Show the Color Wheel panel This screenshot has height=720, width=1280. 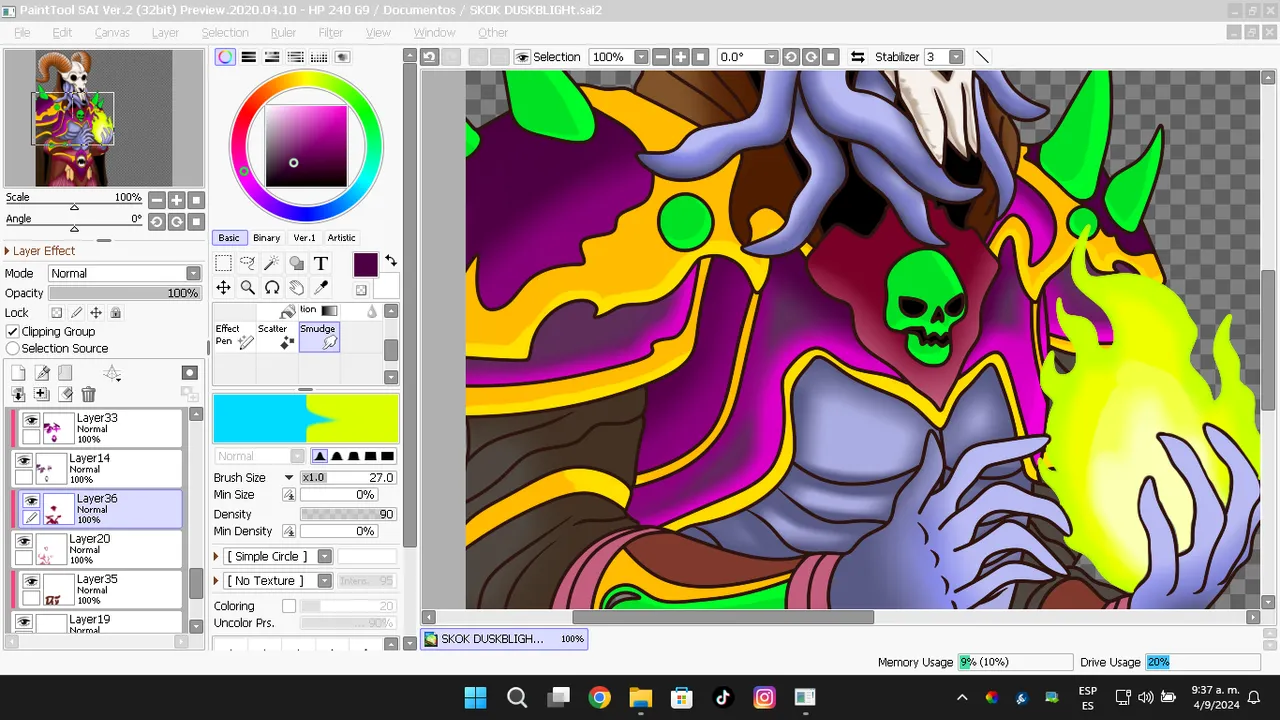click(225, 57)
